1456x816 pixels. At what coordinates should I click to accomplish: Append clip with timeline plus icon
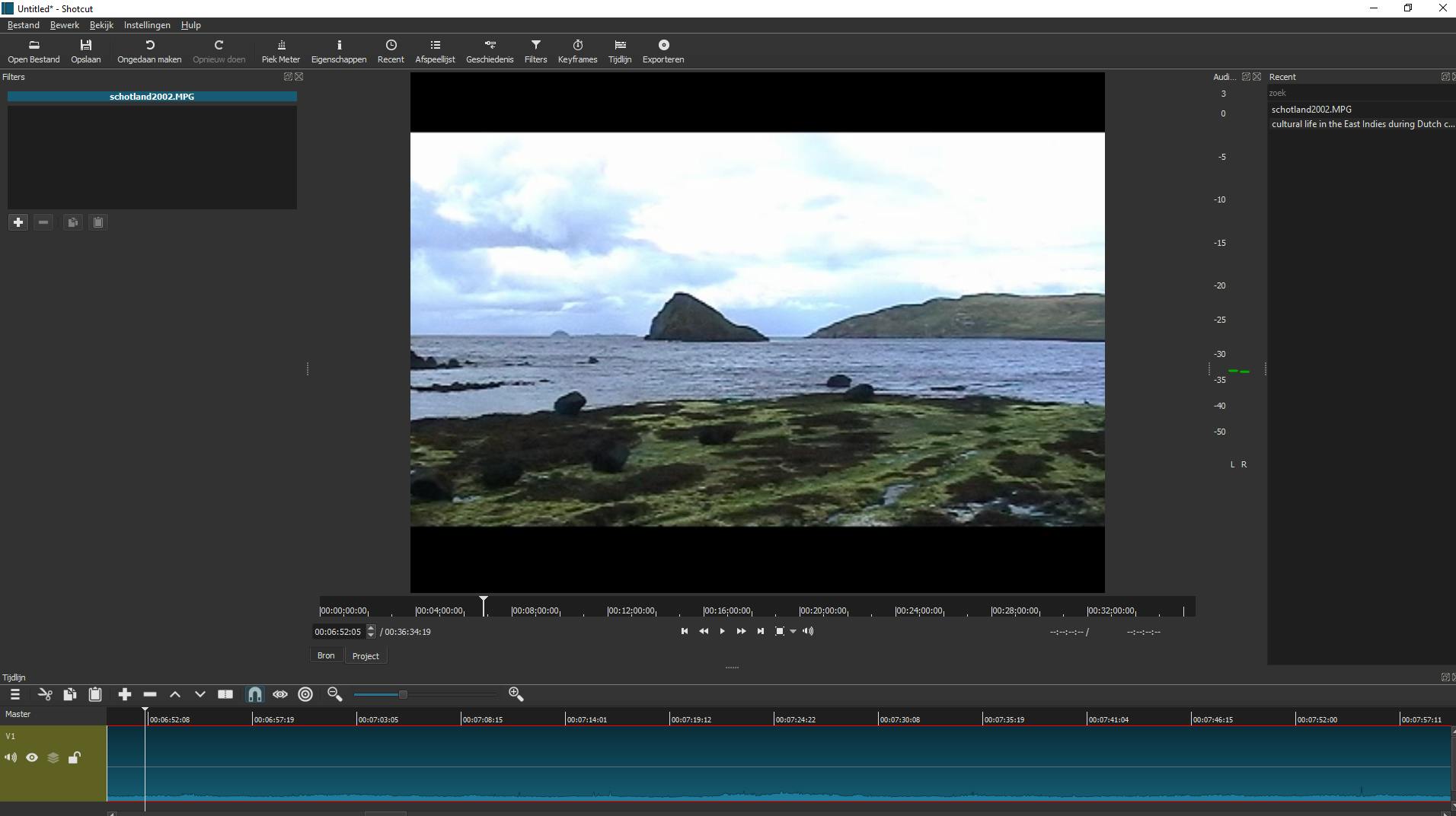(125, 694)
